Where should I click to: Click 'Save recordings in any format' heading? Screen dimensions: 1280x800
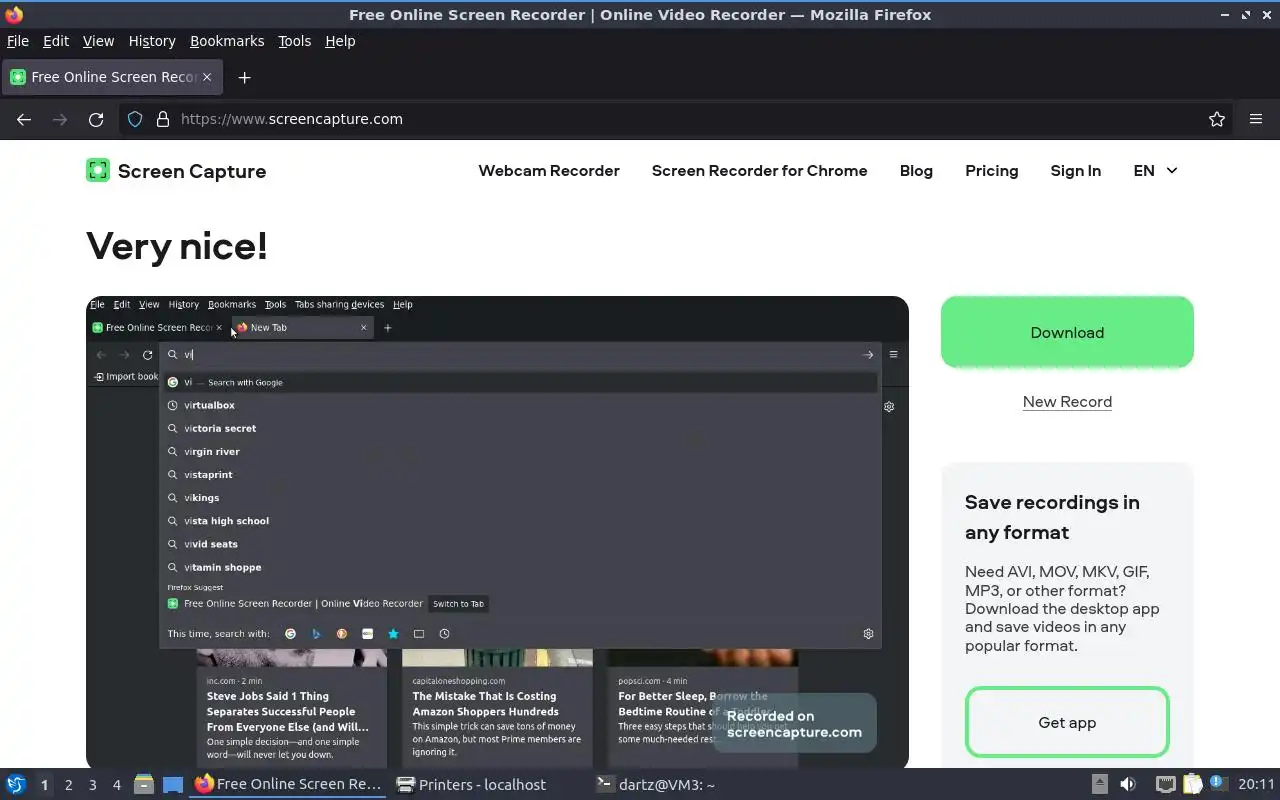(1052, 517)
